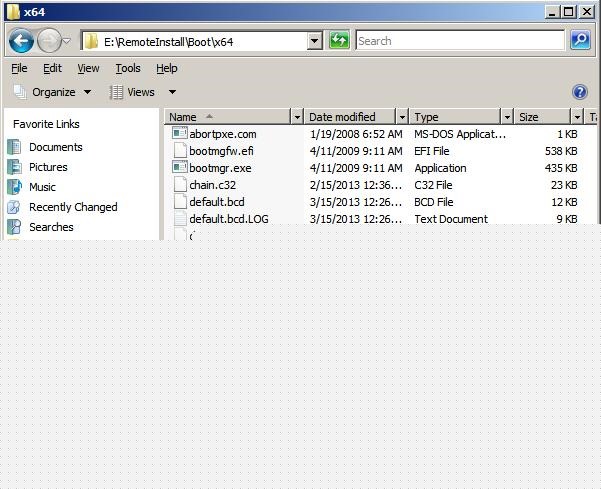The image size is (601, 489).
Task: Select the default.bcd file name
Action: tap(217, 202)
